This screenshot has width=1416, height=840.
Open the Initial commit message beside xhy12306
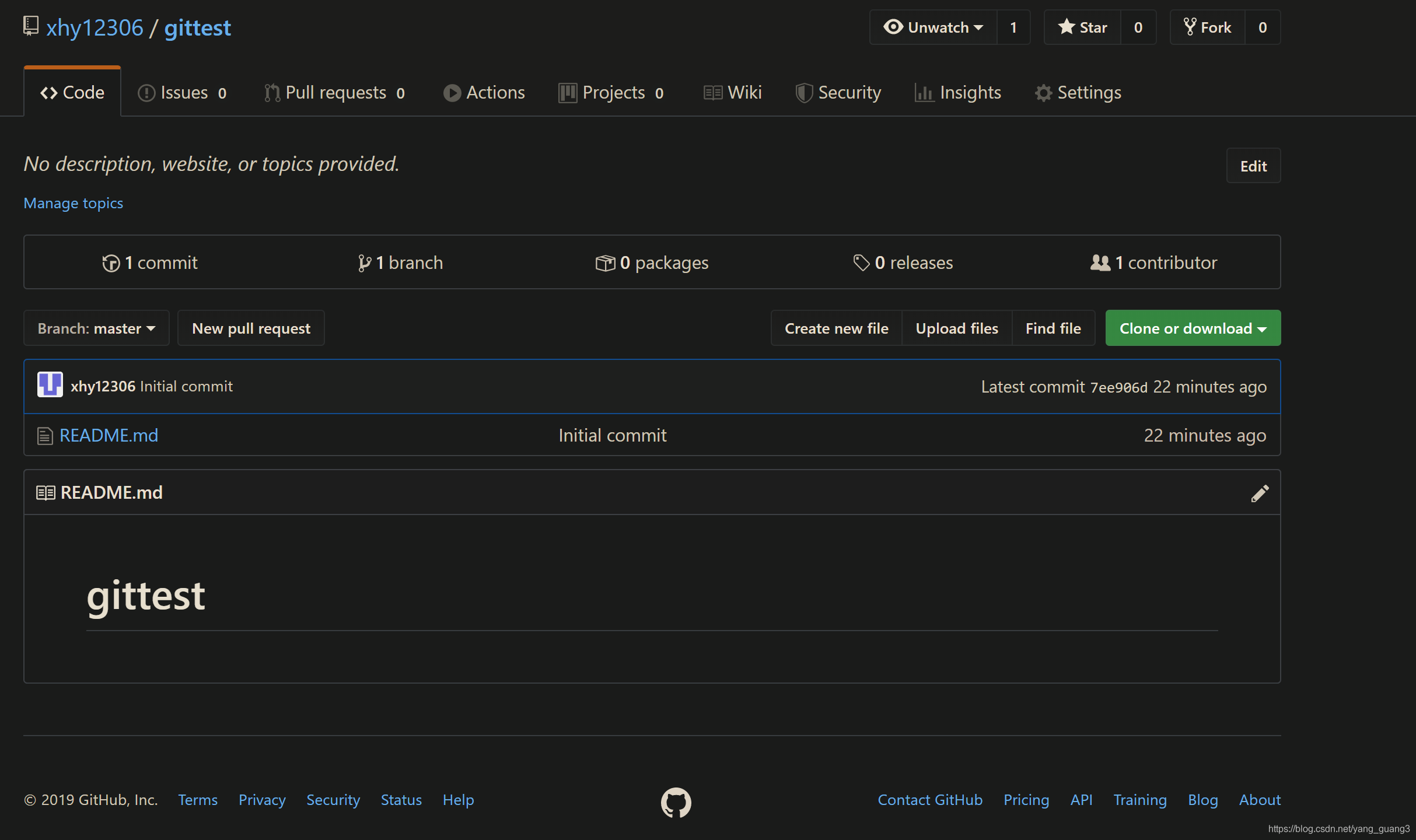(187, 386)
